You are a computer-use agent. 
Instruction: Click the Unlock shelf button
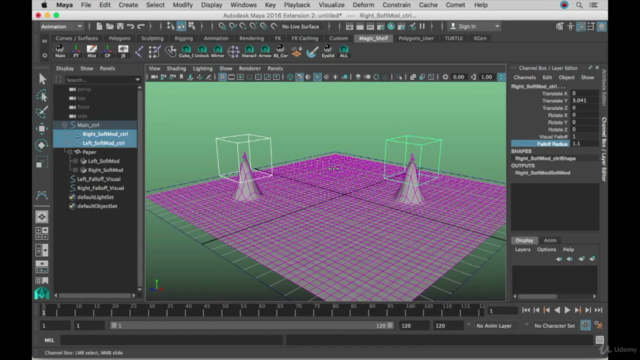pos(202,51)
